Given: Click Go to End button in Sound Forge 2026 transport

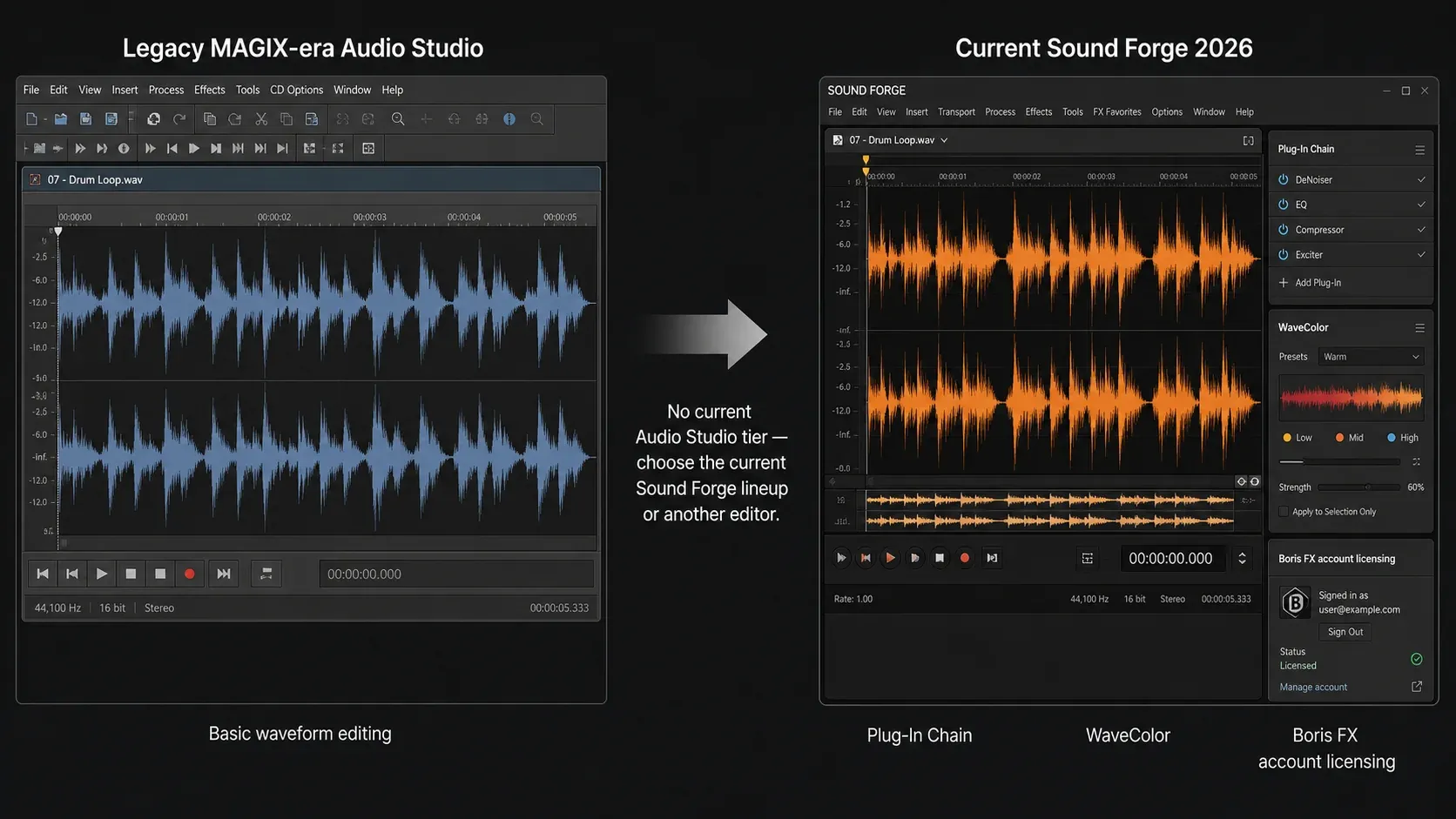Looking at the screenshot, I should point(992,558).
